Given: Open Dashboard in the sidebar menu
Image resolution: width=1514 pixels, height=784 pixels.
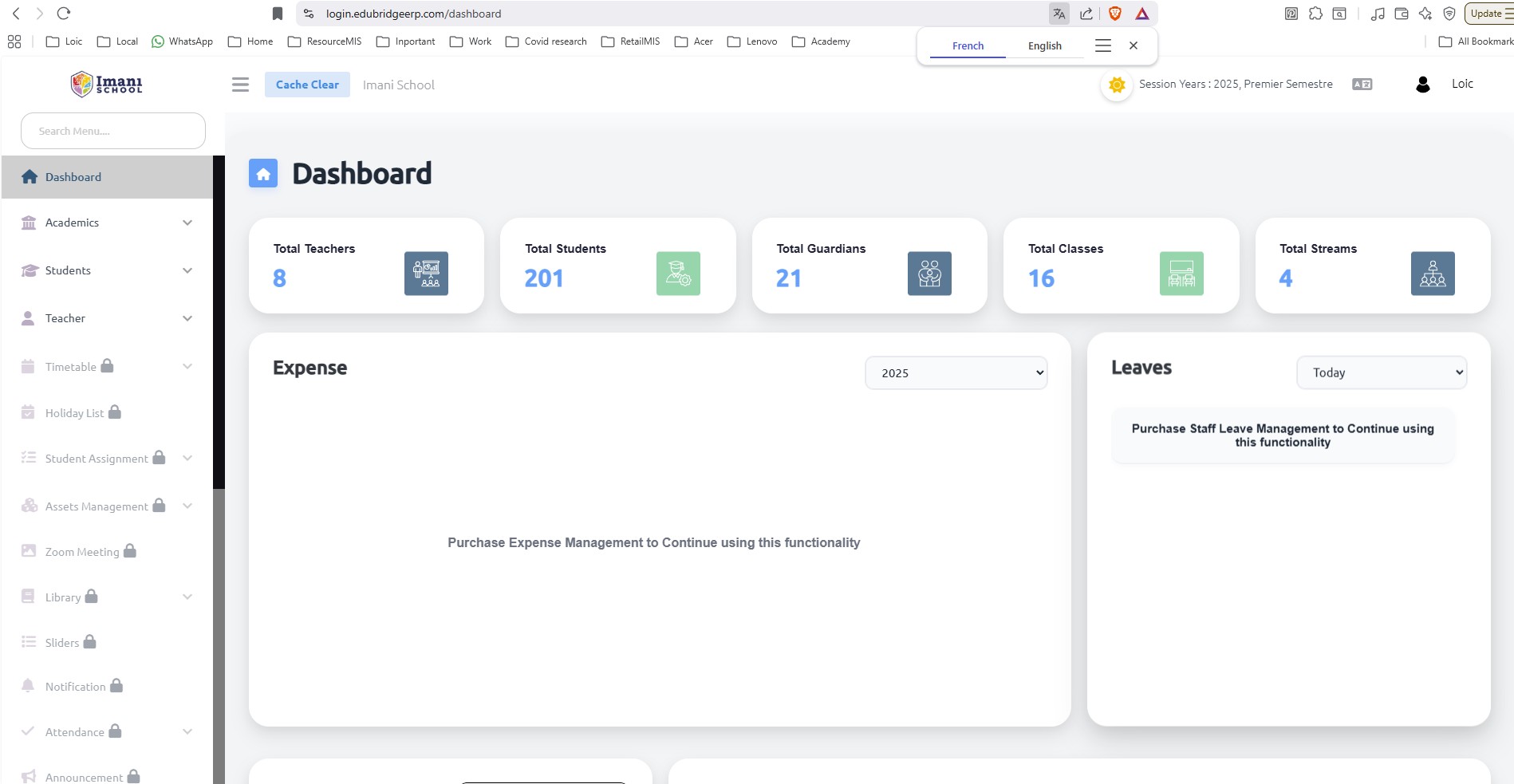Looking at the screenshot, I should click(x=73, y=177).
